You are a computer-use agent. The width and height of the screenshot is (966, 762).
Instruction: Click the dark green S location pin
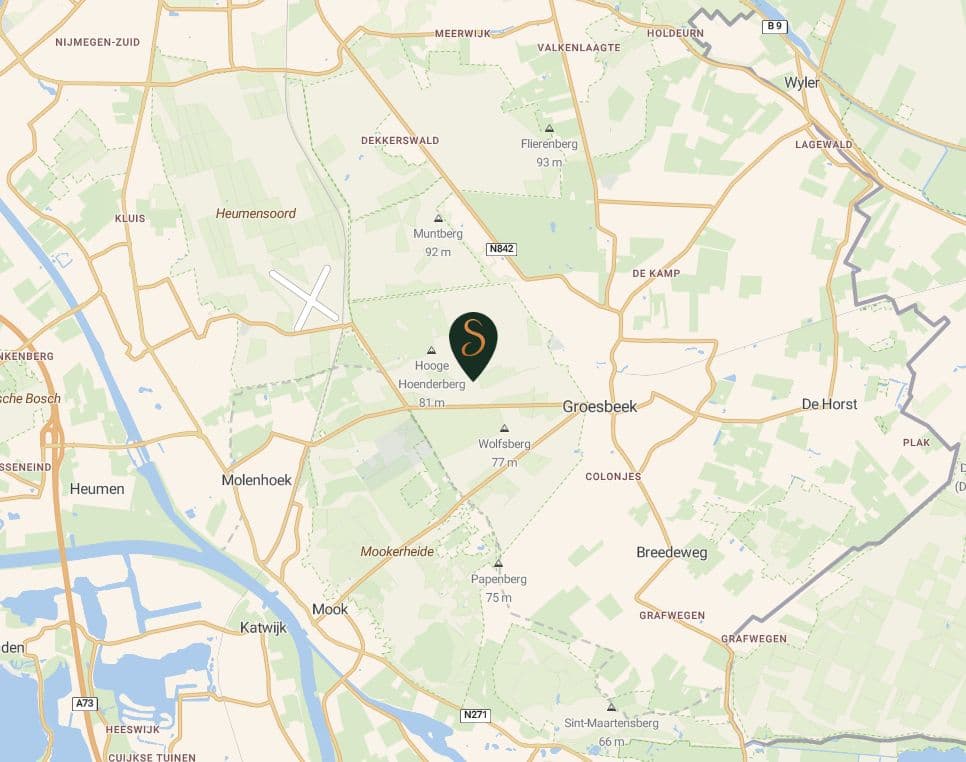pyautogui.click(x=473, y=346)
